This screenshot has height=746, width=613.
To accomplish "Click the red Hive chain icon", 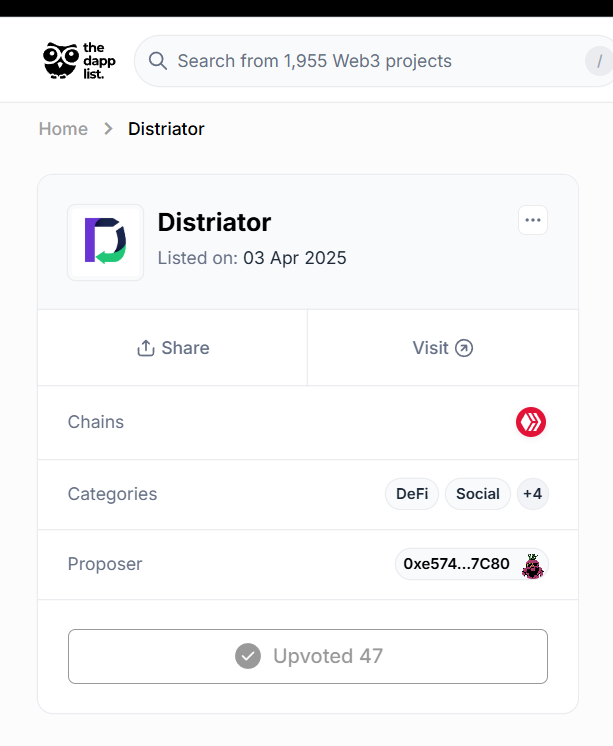I will (531, 422).
